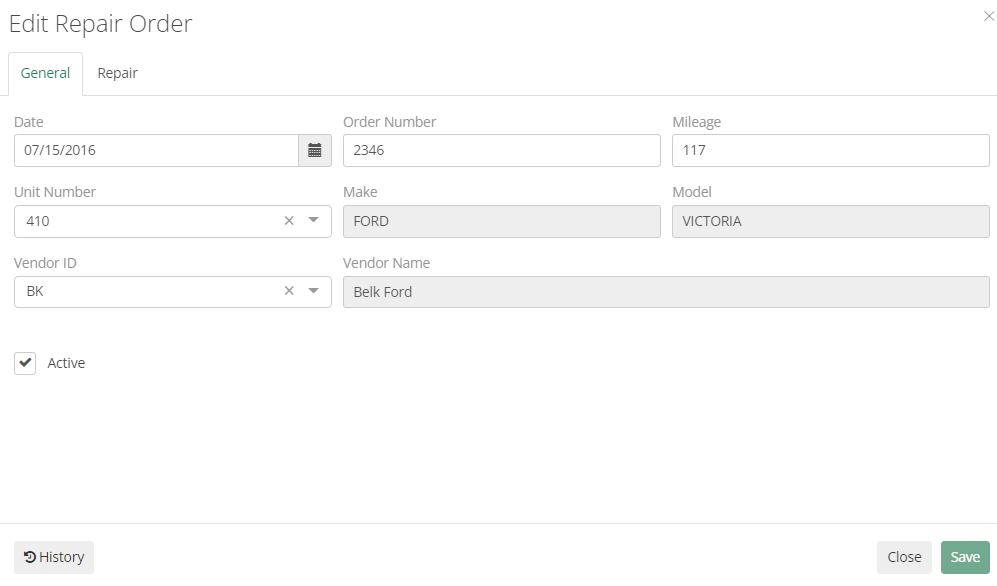Switch to the Repair tab
Image resolution: width=997 pixels, height=586 pixels.
117,73
